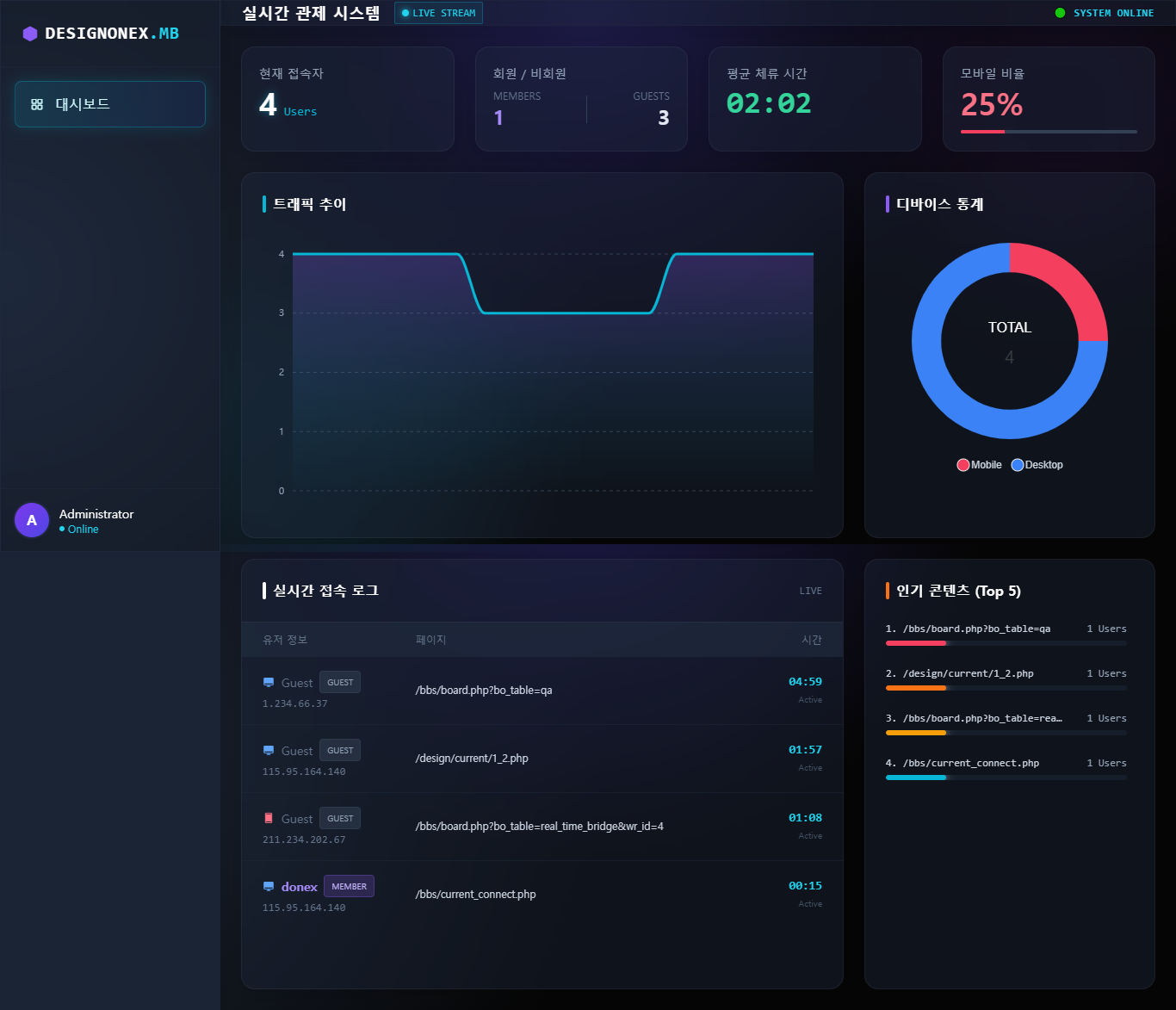Click the /bbs/board.php?bo_table=qa page in log
The height and width of the screenshot is (1010, 1176).
[x=484, y=691]
